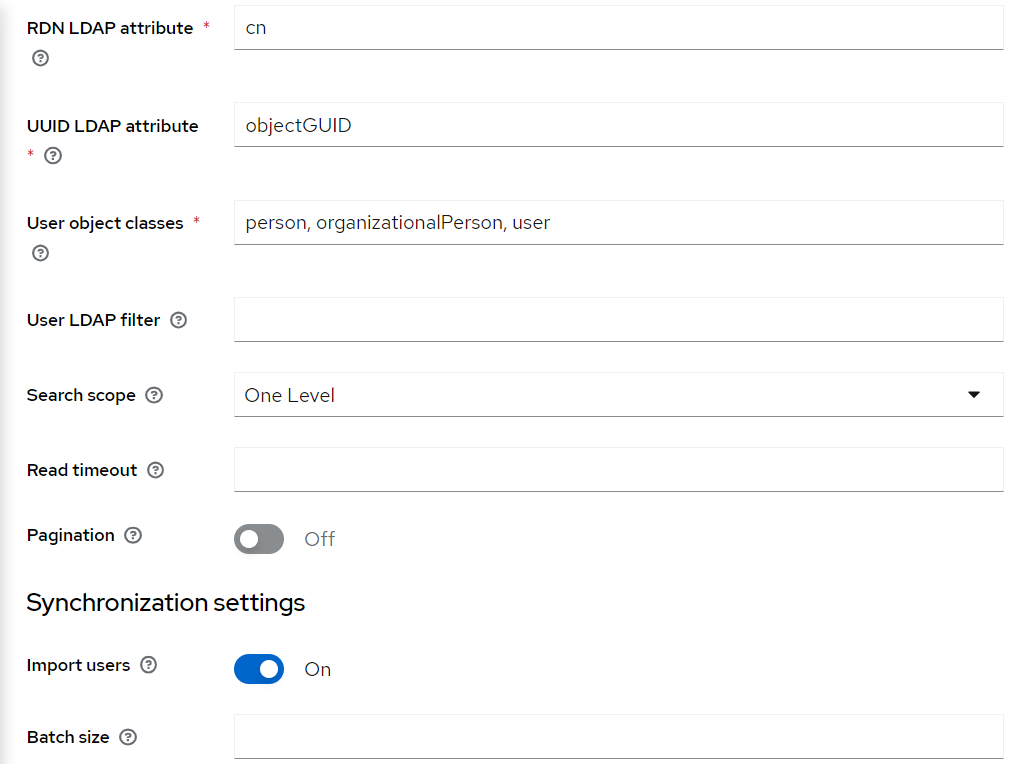Click the Search scope help icon
Screen dimensions: 1022x764
(x=153, y=395)
